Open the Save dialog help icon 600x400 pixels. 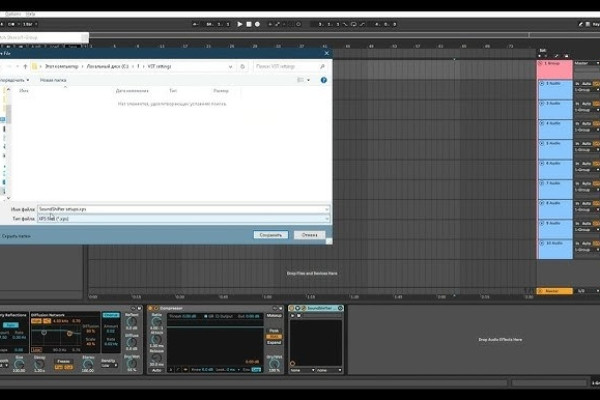324,80
